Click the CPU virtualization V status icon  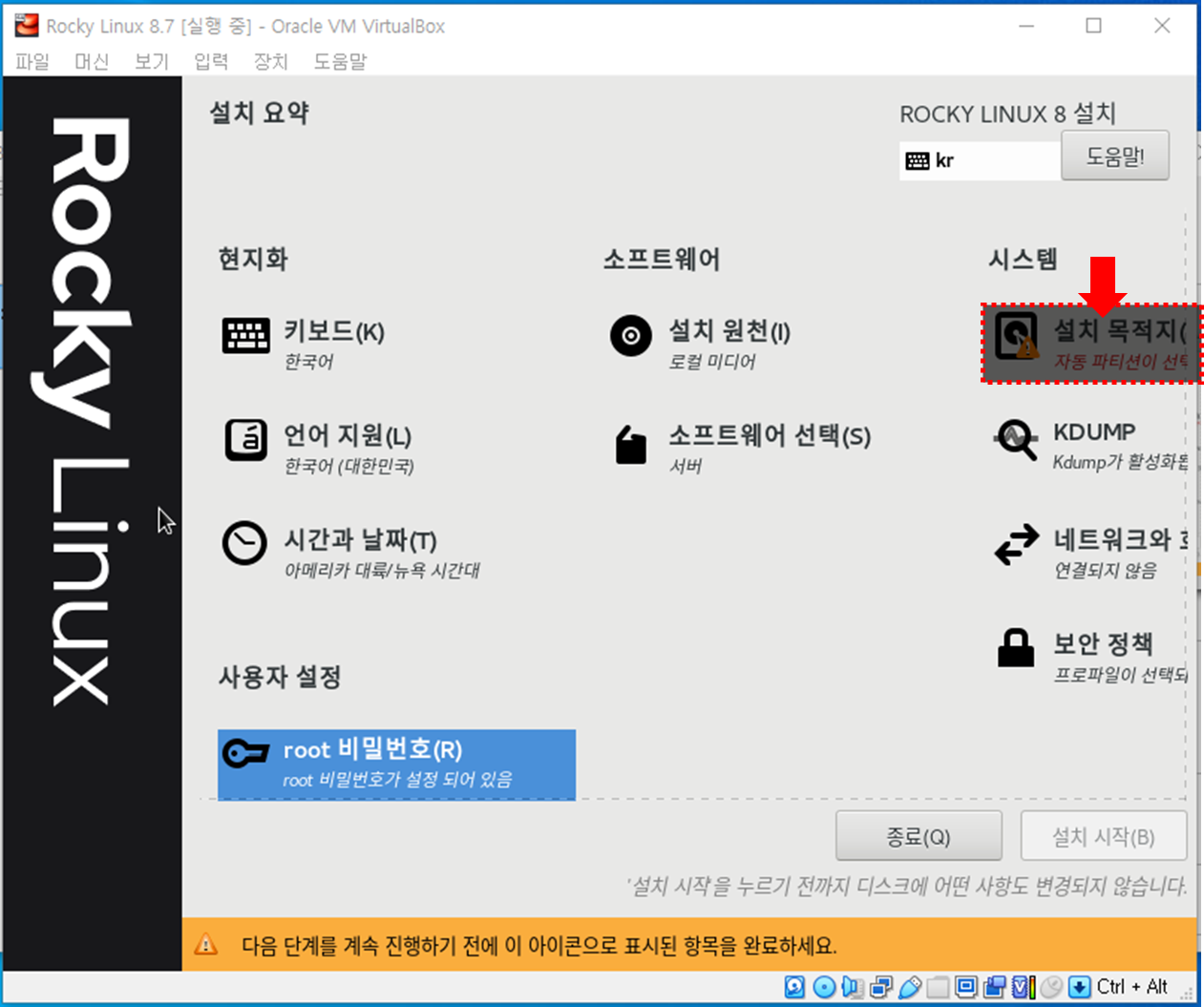tap(1024, 987)
